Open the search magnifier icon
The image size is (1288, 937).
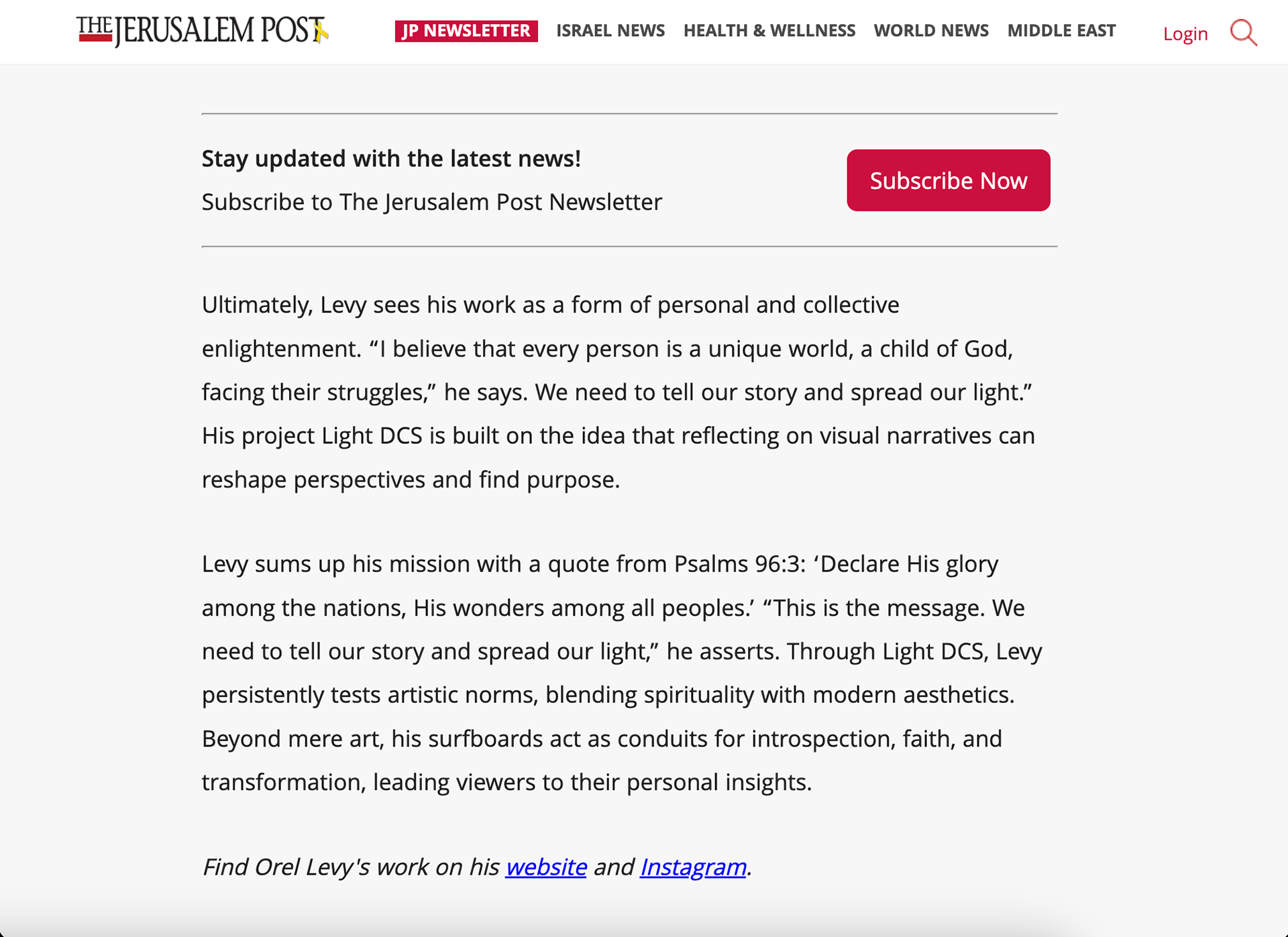coord(1244,32)
